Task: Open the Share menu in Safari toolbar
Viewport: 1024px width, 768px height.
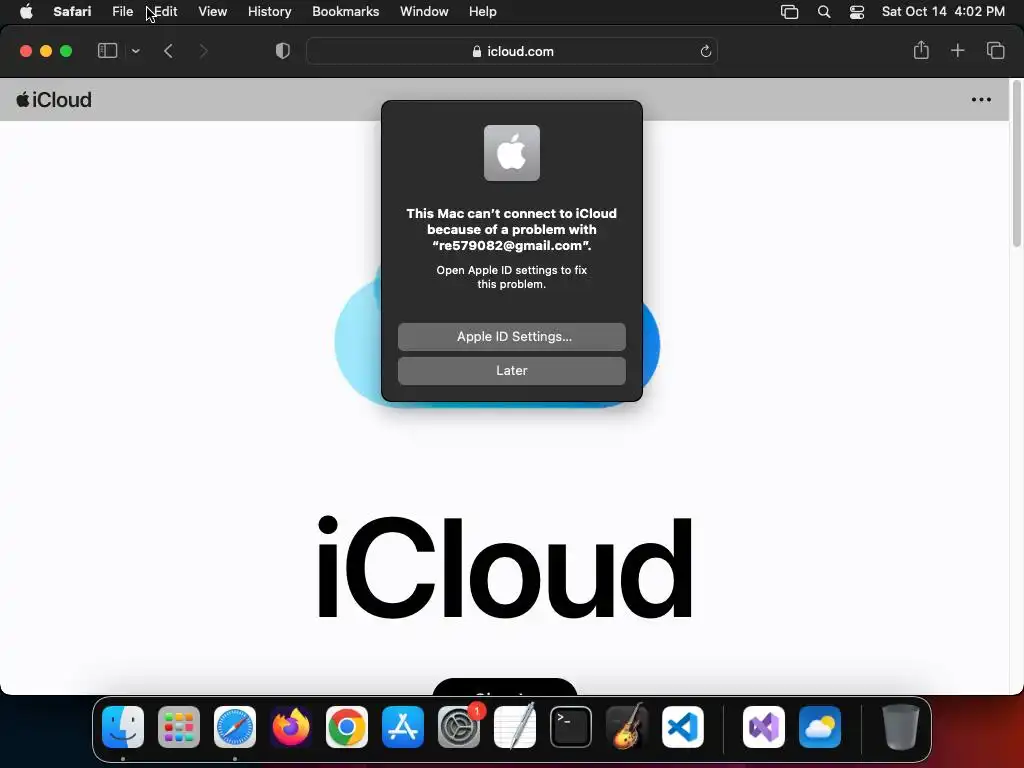Action: (x=921, y=50)
